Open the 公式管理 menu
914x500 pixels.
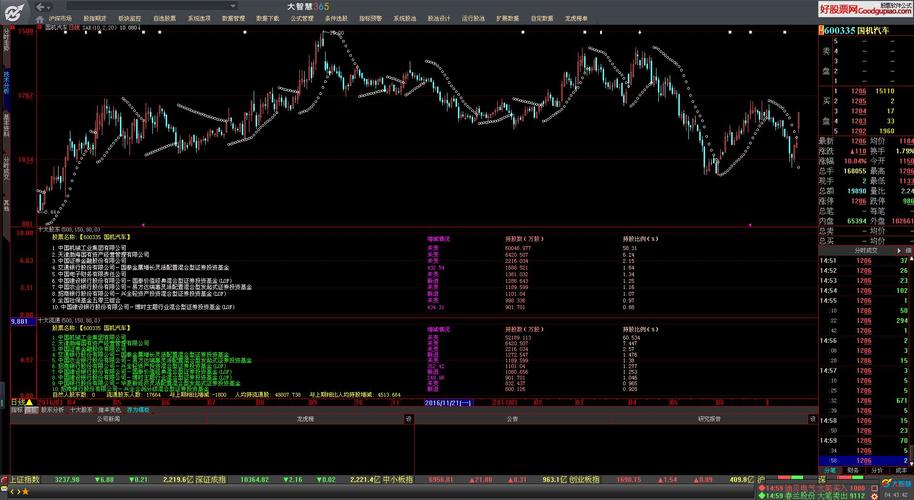(302, 19)
